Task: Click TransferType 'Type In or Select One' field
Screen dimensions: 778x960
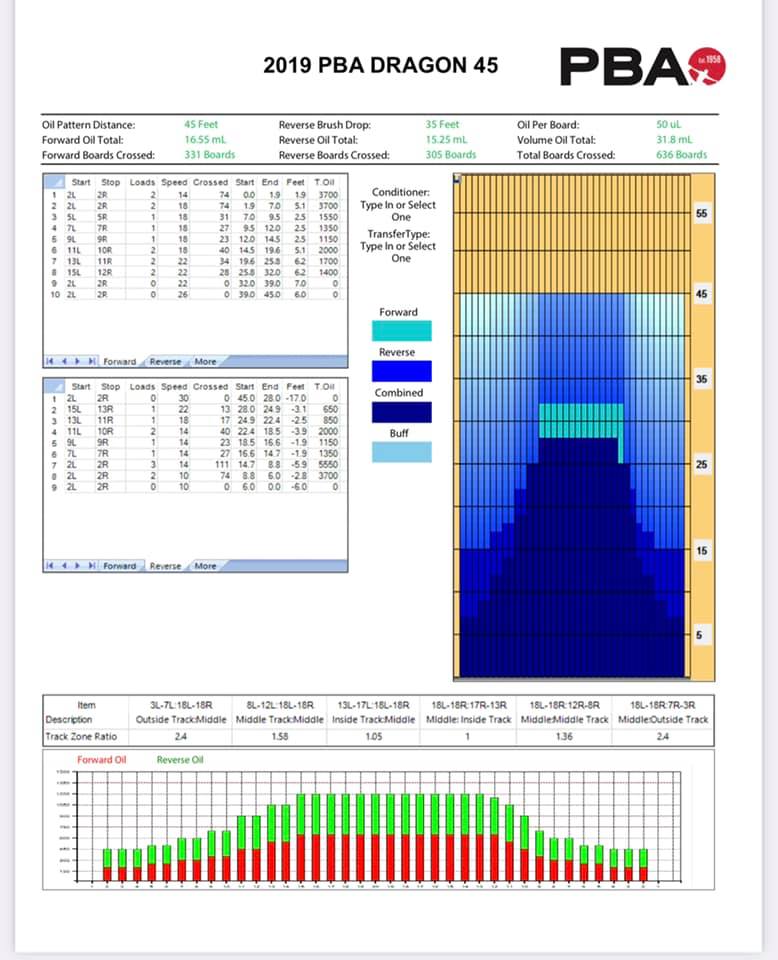Action: tap(398, 252)
